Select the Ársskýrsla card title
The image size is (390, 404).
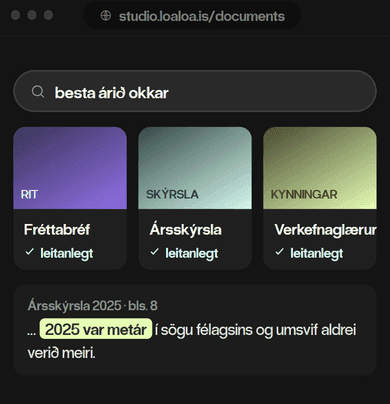185,230
